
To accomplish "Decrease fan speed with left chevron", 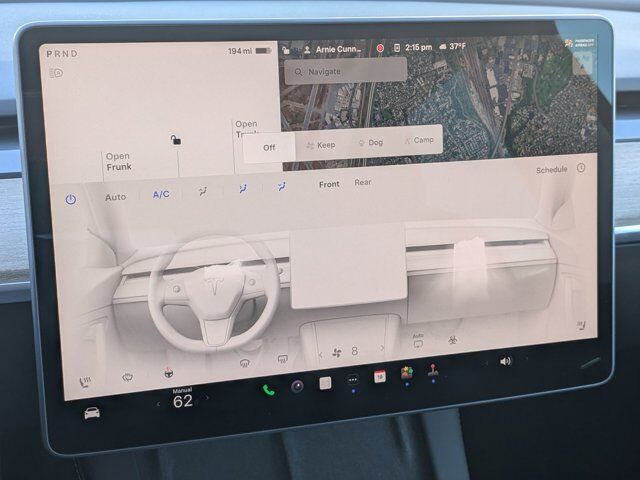I will 320,353.
